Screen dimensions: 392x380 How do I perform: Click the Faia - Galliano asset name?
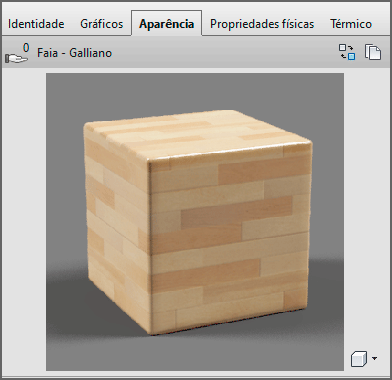[74, 53]
